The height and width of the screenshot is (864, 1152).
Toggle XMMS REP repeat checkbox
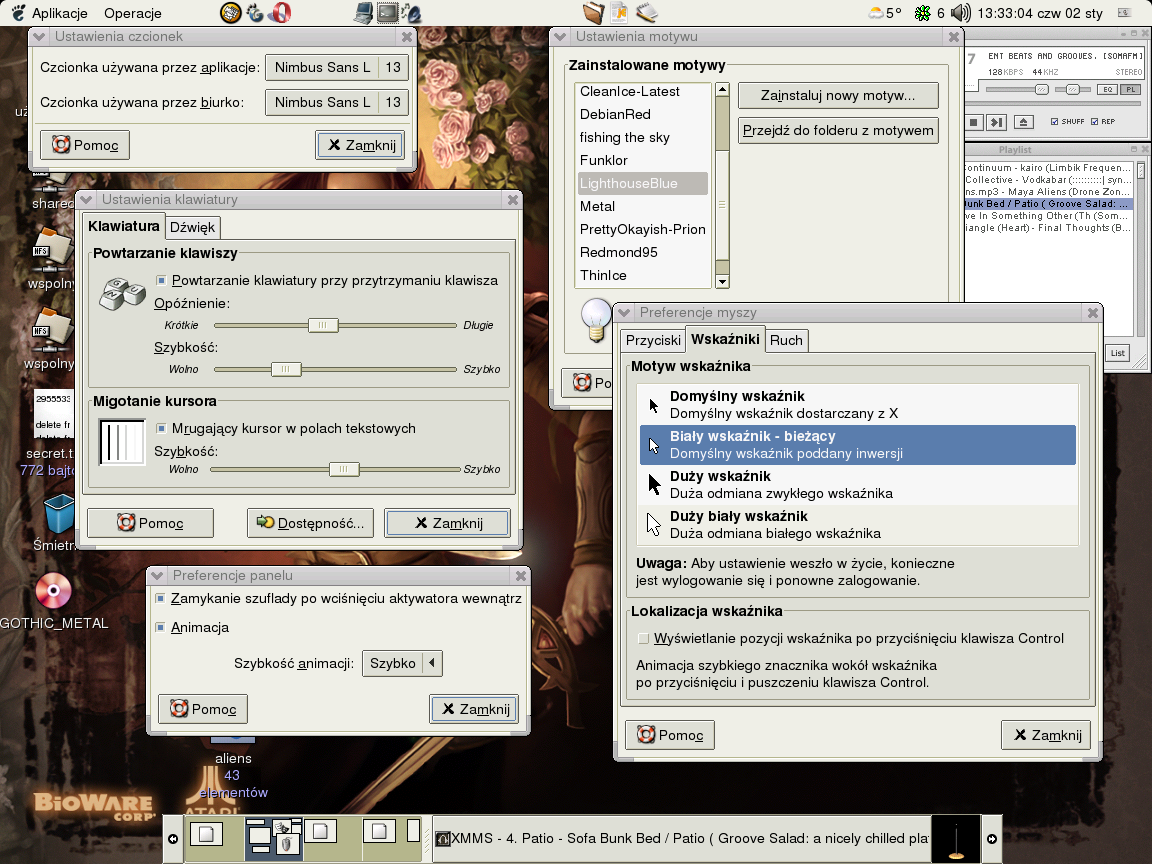click(x=1094, y=122)
